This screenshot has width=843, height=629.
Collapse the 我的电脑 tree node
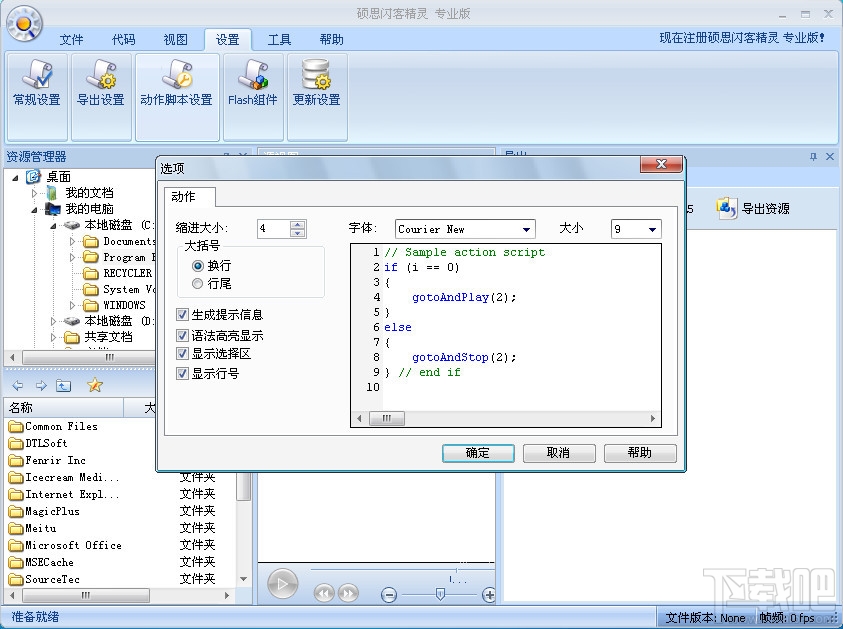tap(34, 209)
